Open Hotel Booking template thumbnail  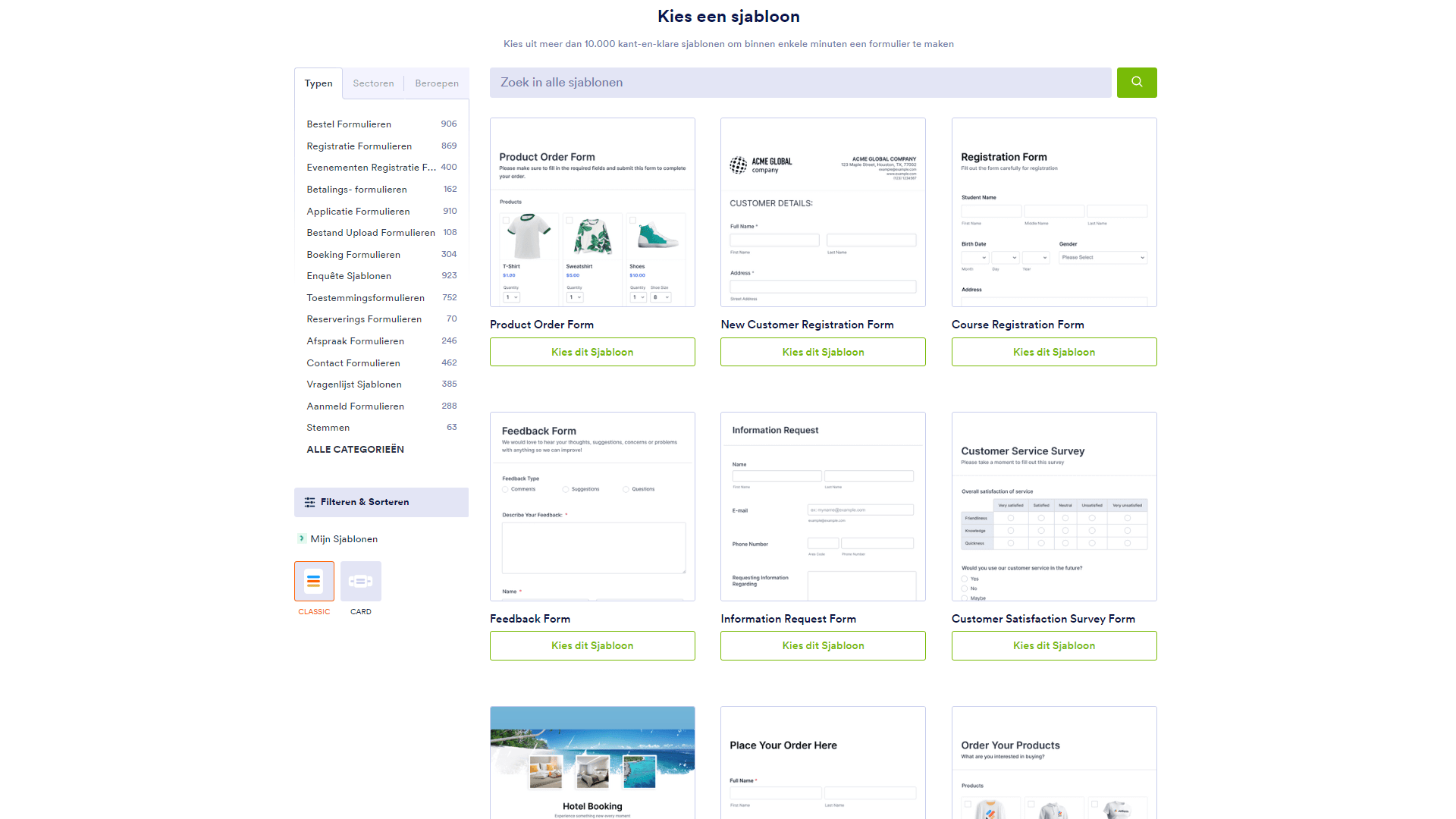(x=592, y=762)
